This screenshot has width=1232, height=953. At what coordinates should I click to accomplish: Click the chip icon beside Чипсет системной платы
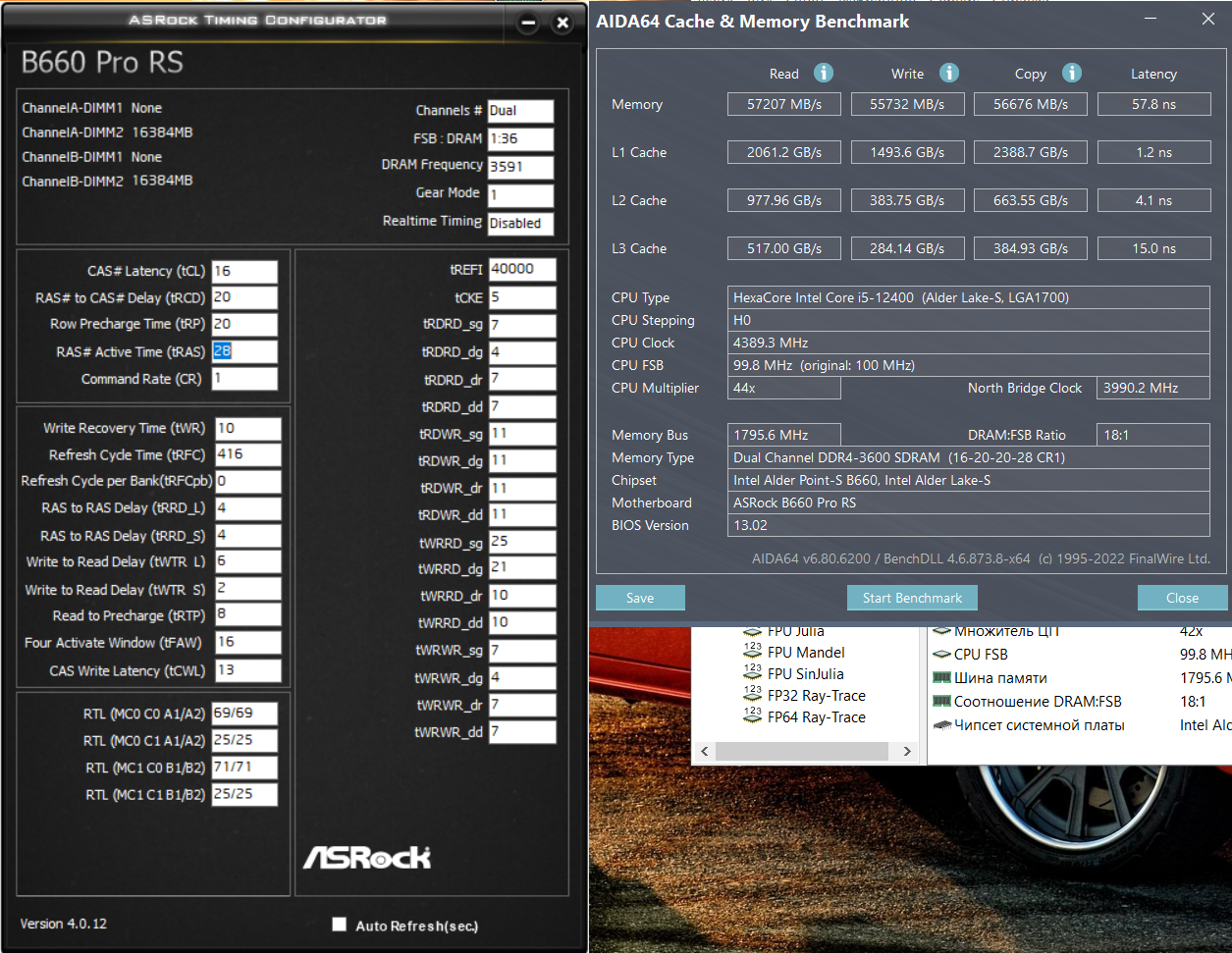(941, 725)
